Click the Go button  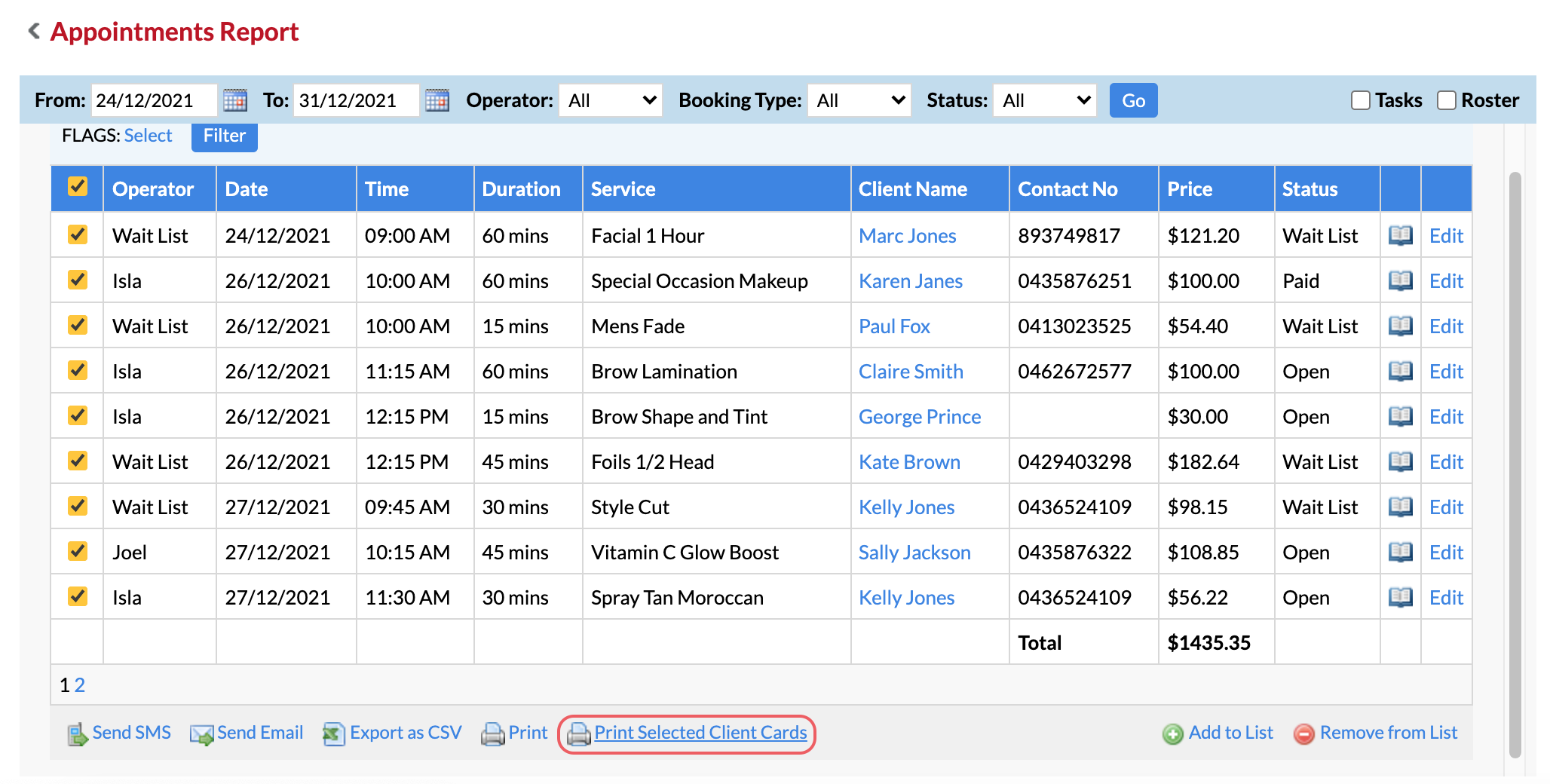point(1133,100)
